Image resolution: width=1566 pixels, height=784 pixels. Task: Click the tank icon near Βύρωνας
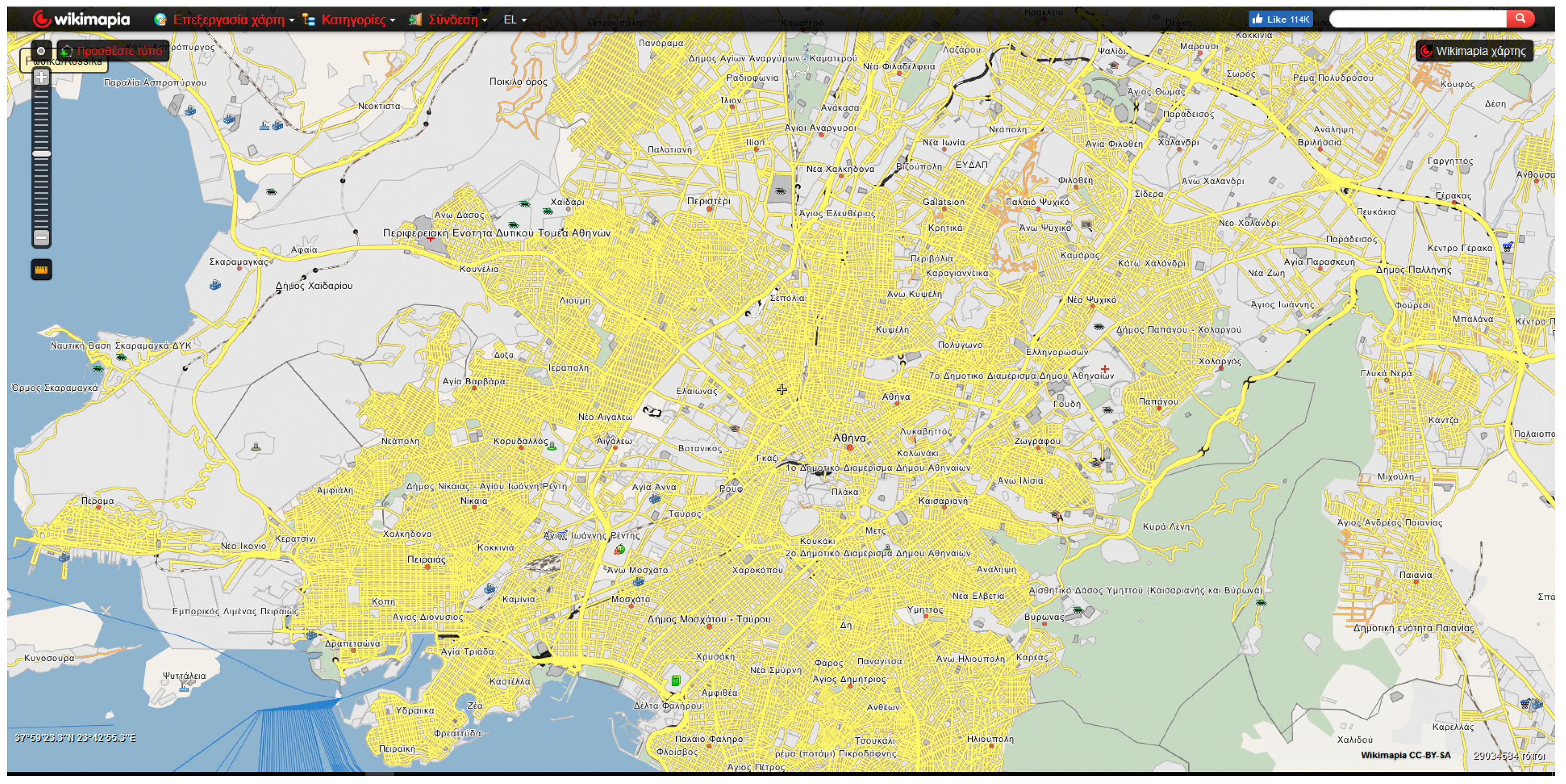click(1078, 609)
